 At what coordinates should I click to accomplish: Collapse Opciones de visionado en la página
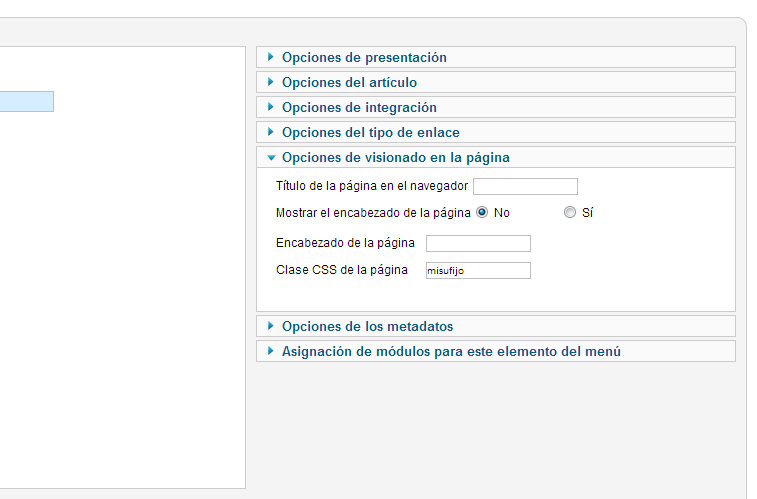point(496,158)
